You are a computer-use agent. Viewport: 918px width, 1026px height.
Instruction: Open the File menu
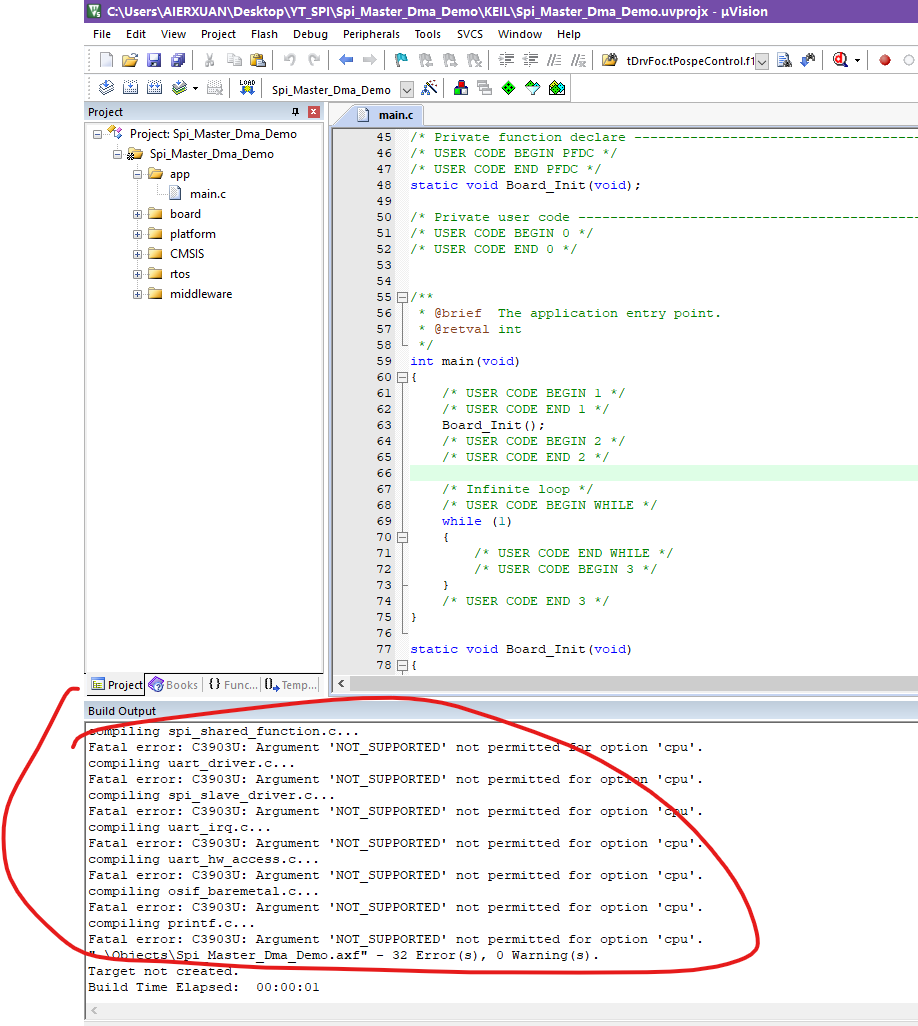pos(101,34)
